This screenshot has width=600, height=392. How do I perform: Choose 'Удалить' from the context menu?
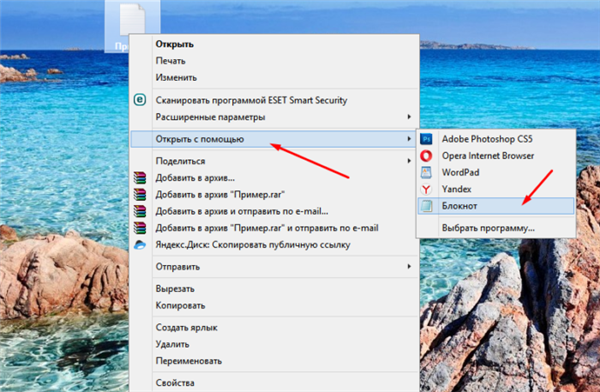click(x=275, y=344)
